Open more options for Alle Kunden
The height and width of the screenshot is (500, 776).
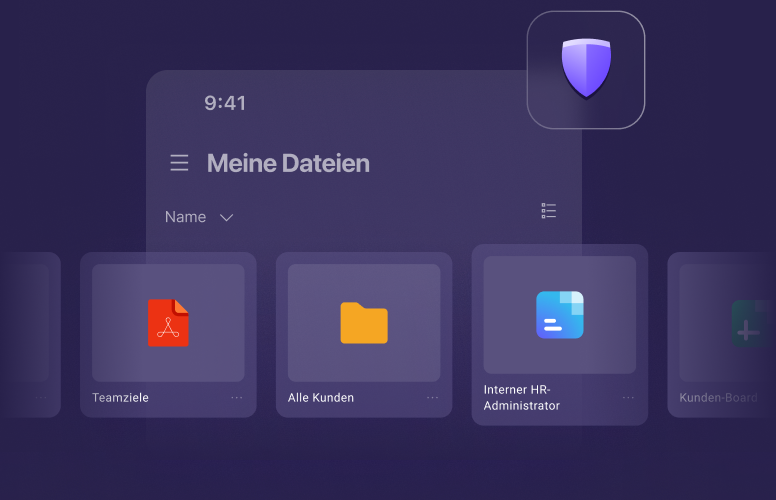[433, 397]
